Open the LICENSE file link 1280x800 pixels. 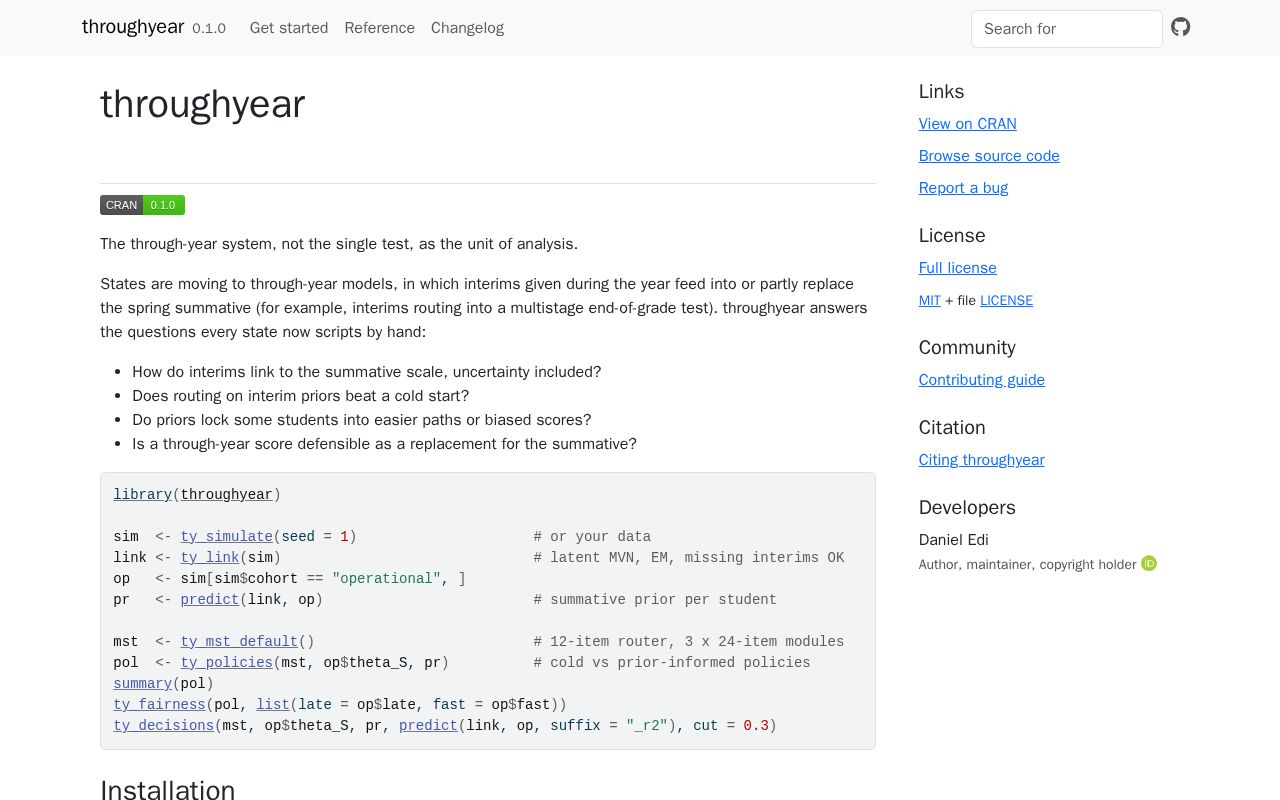[1006, 300]
